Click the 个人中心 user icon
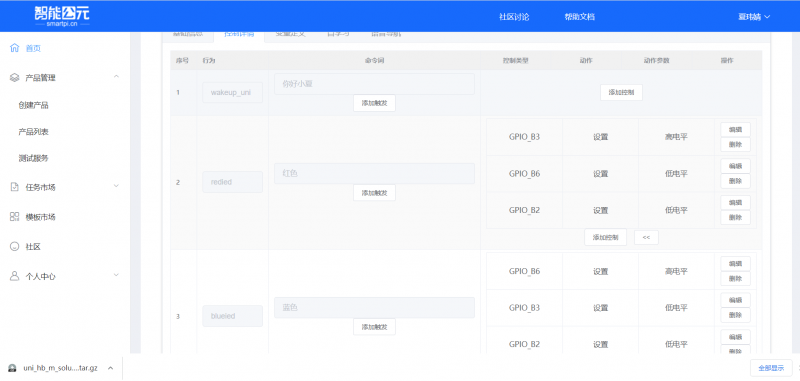Screen dimensions: 800x381 tap(14, 276)
